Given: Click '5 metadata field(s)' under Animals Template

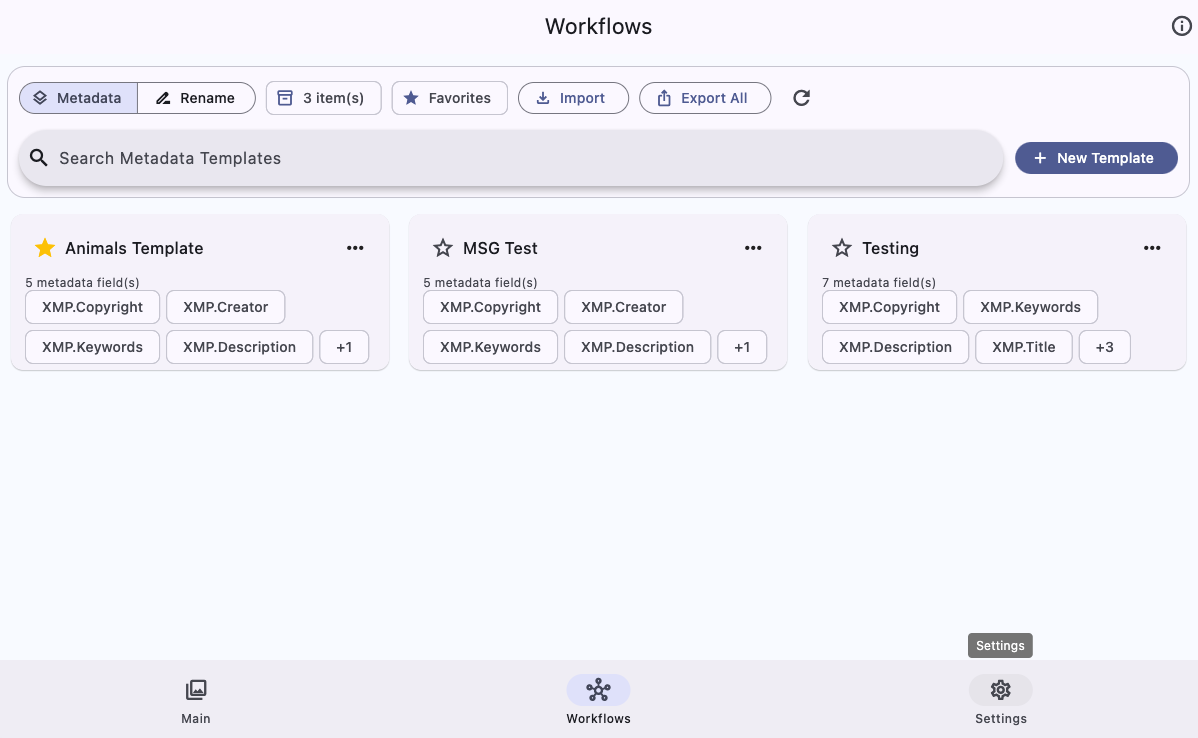Looking at the screenshot, I should [x=82, y=283].
